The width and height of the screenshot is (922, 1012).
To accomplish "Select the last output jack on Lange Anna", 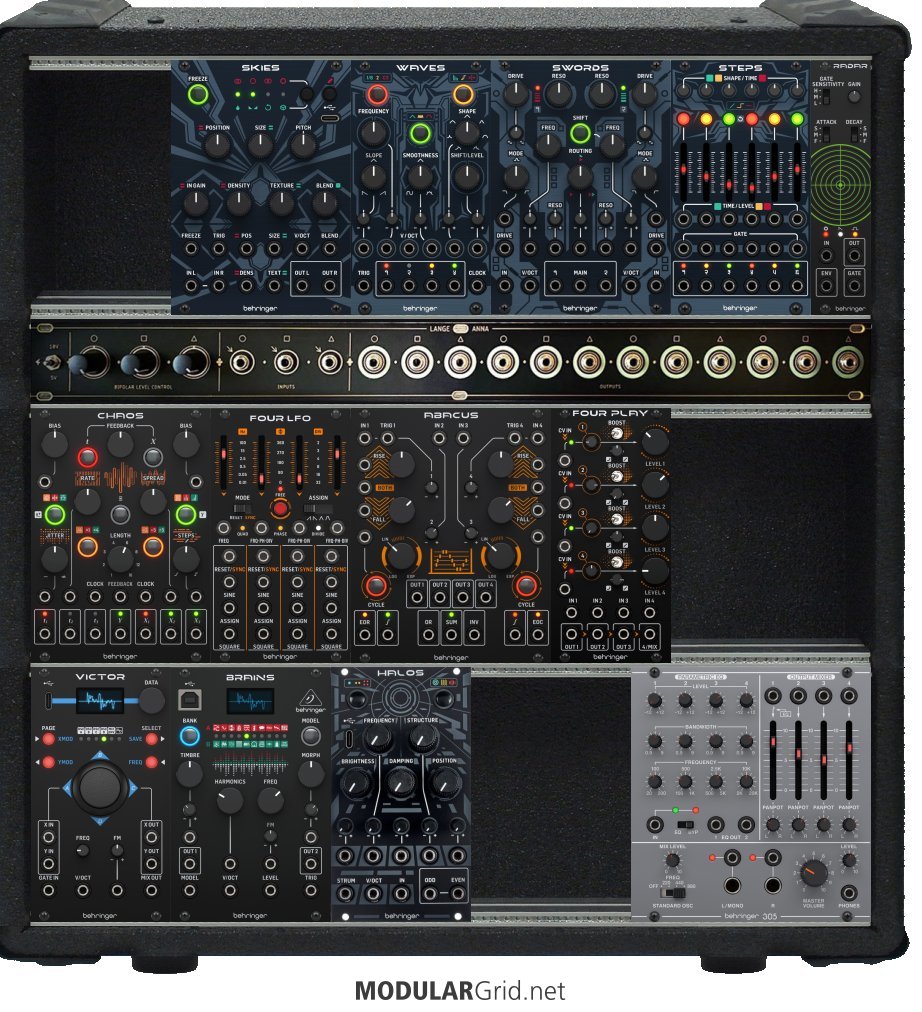I will pos(847,362).
